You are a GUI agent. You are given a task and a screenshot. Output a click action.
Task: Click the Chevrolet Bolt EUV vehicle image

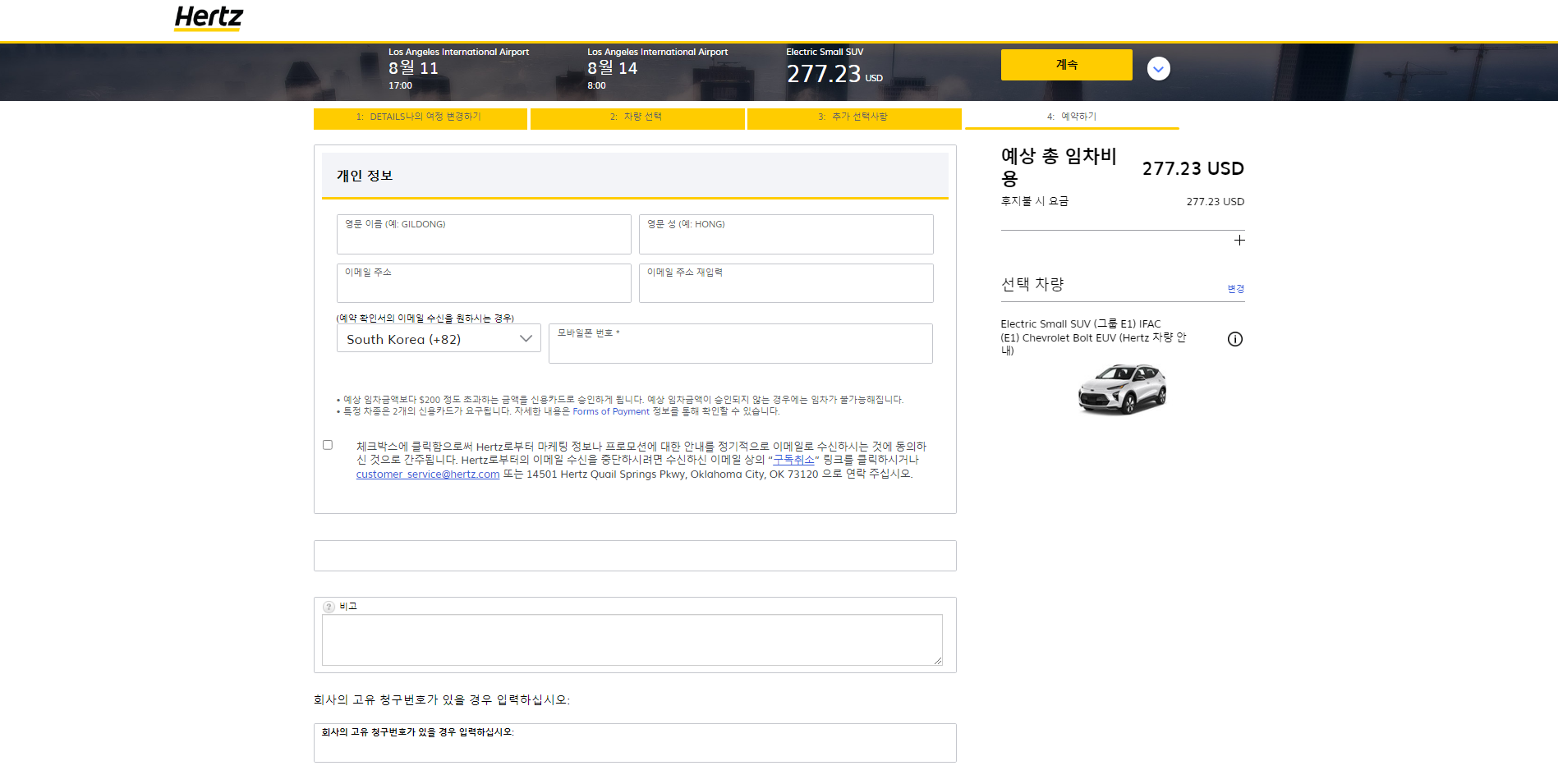coord(1122,389)
